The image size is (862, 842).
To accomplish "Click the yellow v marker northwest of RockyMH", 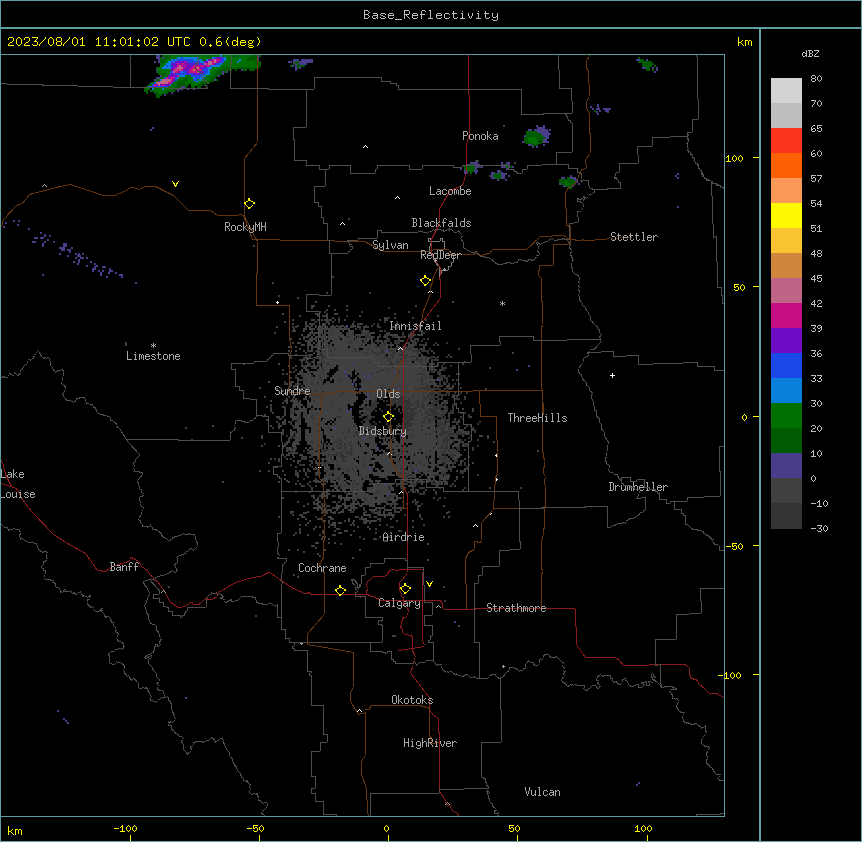I will [175, 184].
